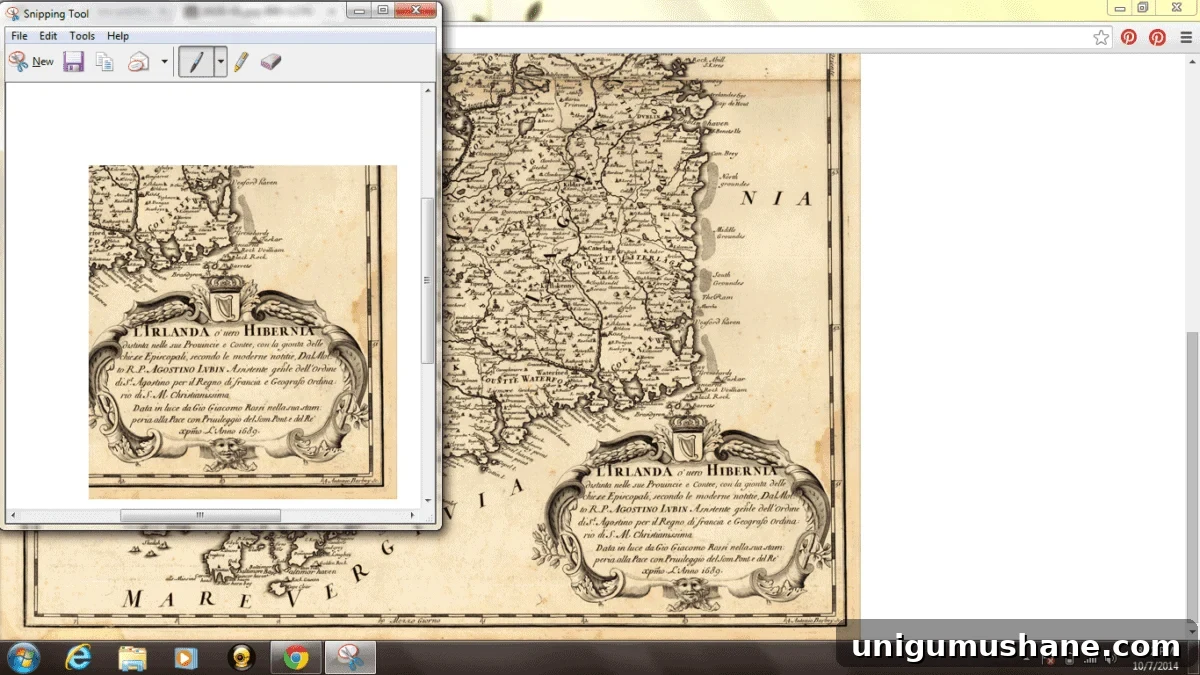
Task: Click the second Pinterest extension icon
Action: [1157, 38]
